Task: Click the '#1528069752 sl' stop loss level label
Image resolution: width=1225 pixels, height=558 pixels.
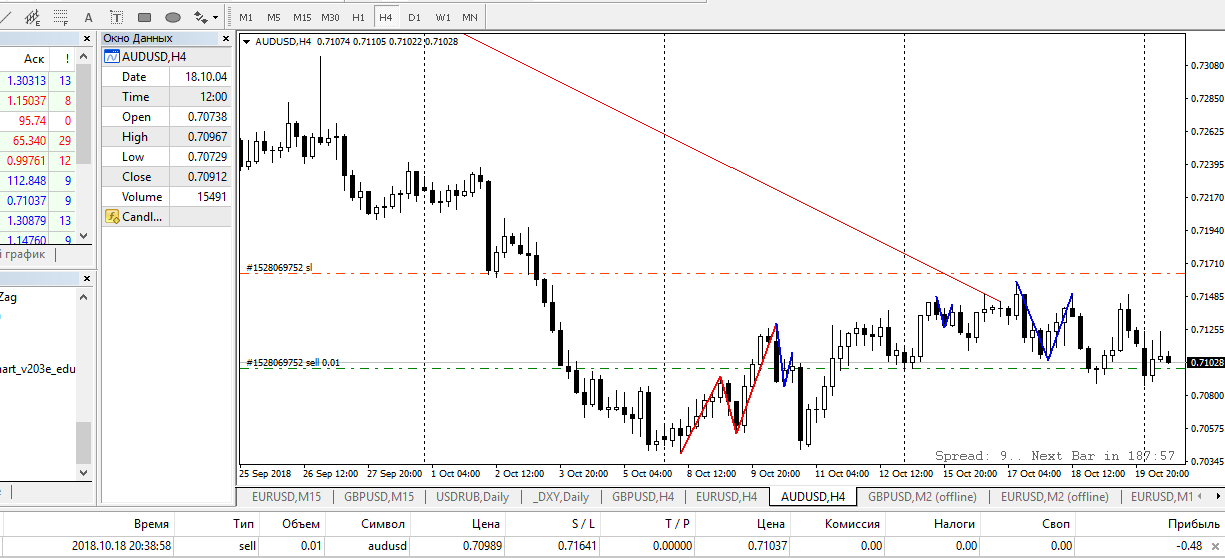Action: click(x=279, y=268)
